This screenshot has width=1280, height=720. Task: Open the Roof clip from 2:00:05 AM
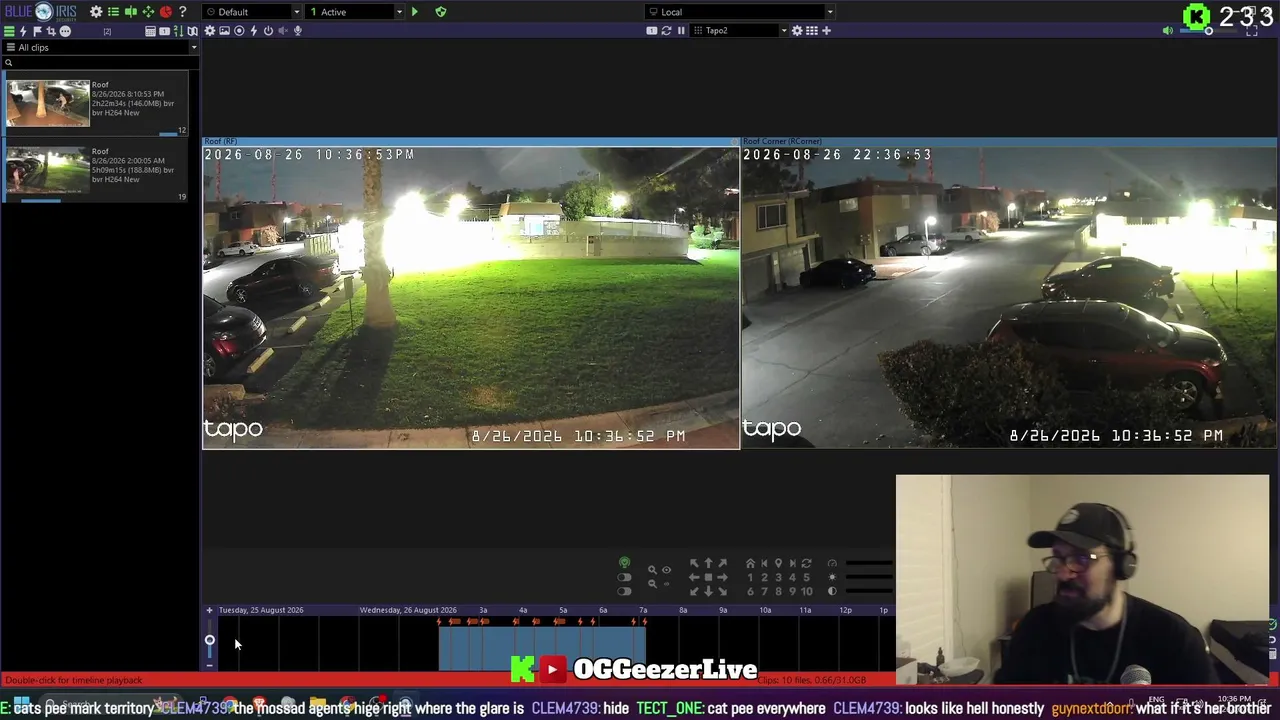pos(96,170)
